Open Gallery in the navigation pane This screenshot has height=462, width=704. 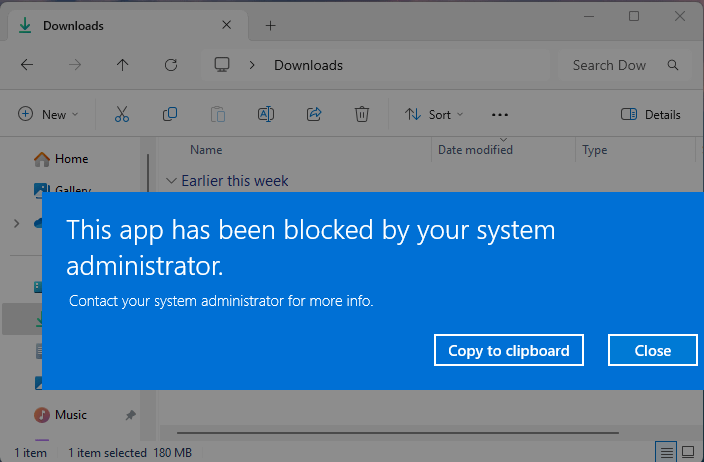63,188
